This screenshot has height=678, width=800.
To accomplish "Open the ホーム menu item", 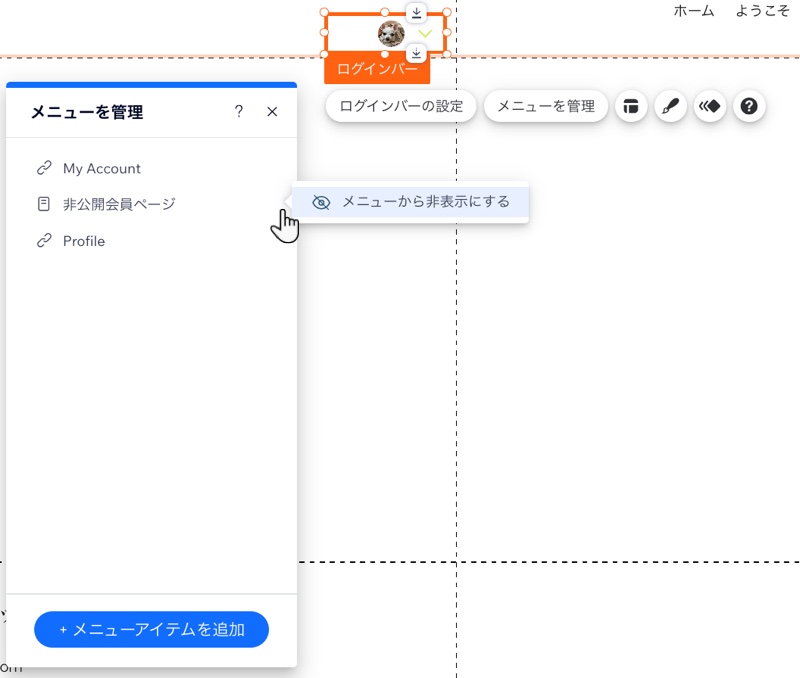I will (x=694, y=11).
